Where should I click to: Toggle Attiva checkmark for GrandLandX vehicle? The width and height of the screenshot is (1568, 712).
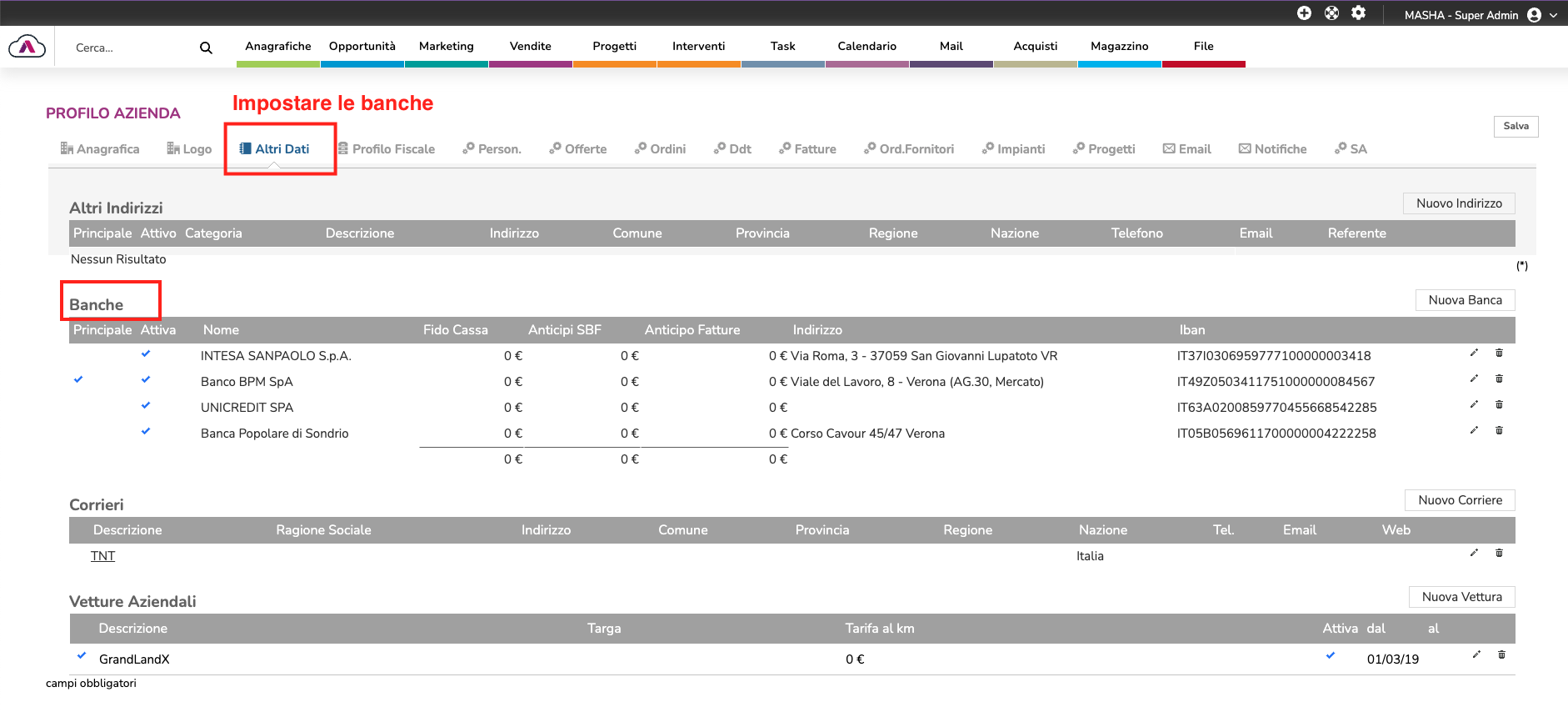tap(1331, 655)
